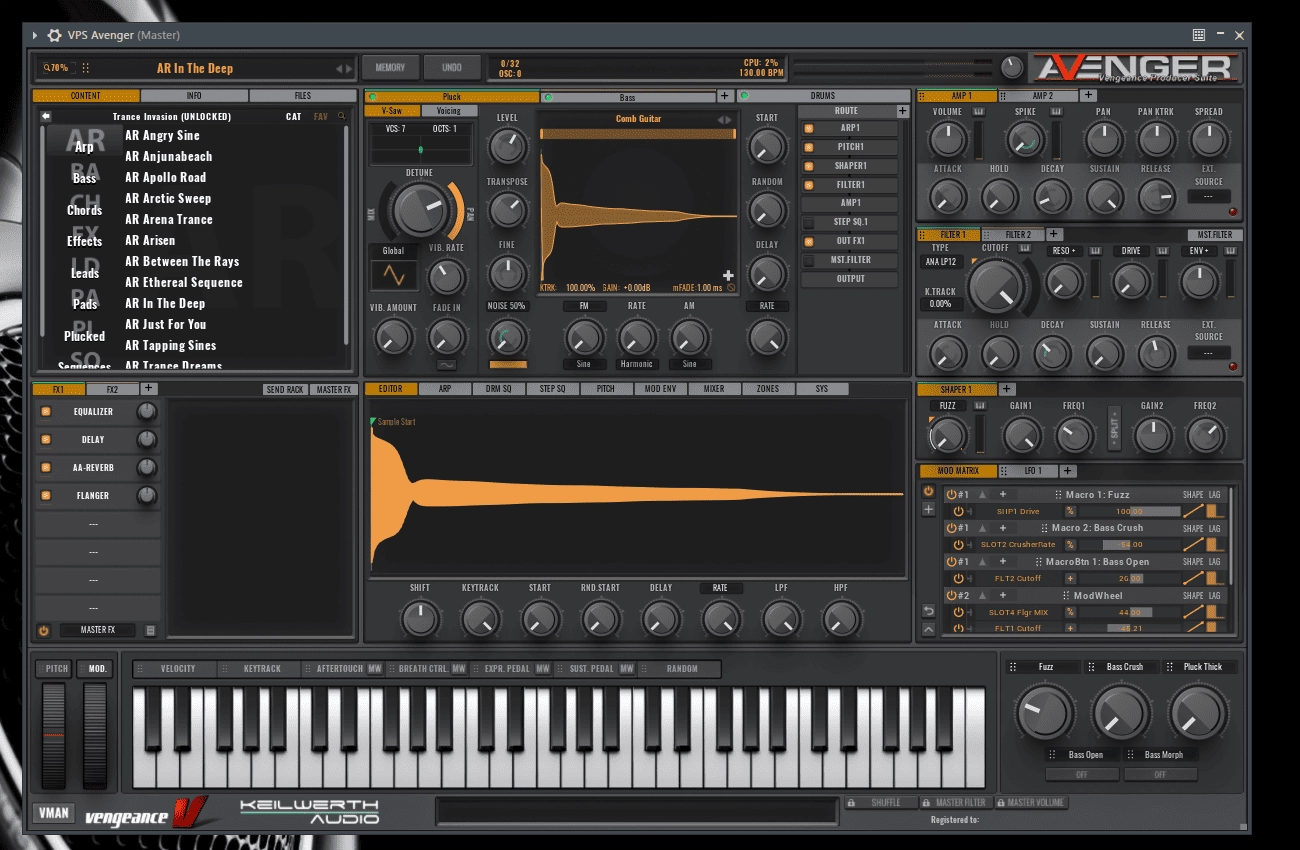Select the AR Arctic Sweep preset
This screenshot has height=850, width=1300.
tap(168, 198)
